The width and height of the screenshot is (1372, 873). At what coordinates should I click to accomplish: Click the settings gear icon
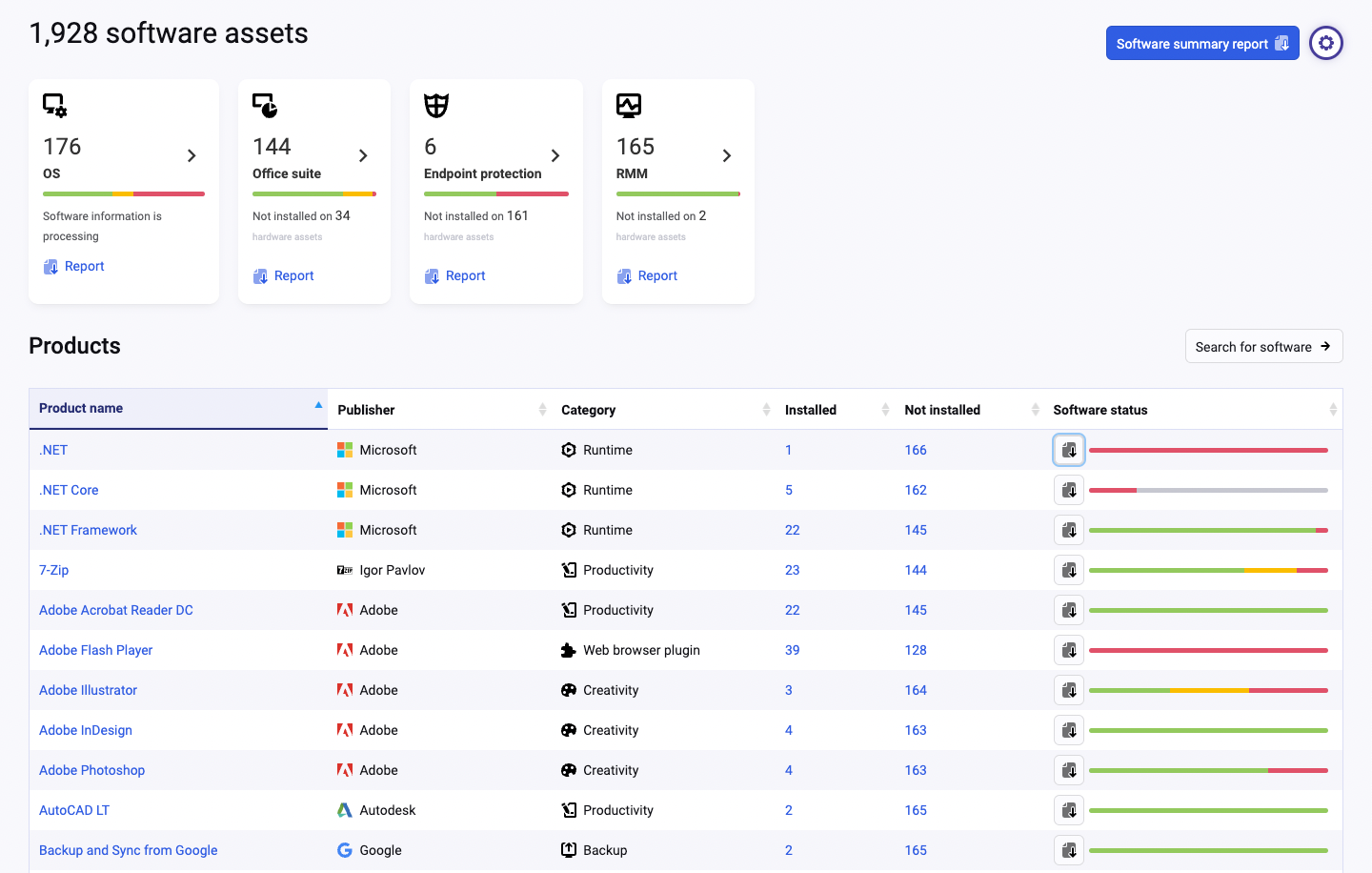[x=1326, y=42]
